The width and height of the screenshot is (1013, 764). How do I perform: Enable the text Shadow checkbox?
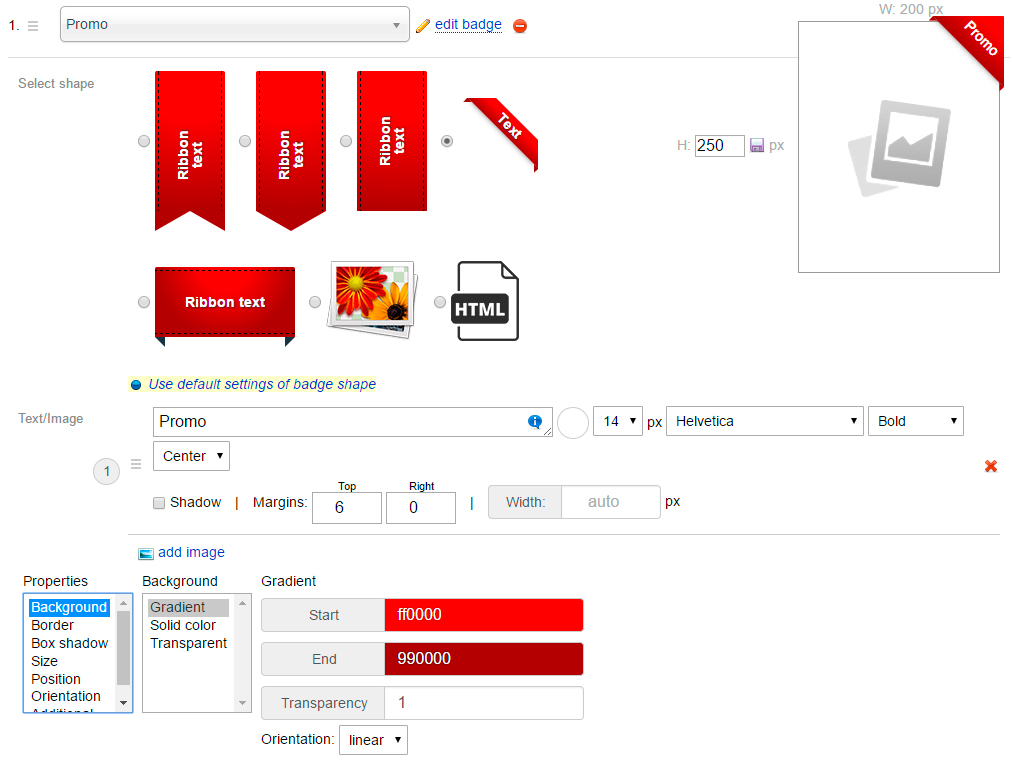point(159,503)
